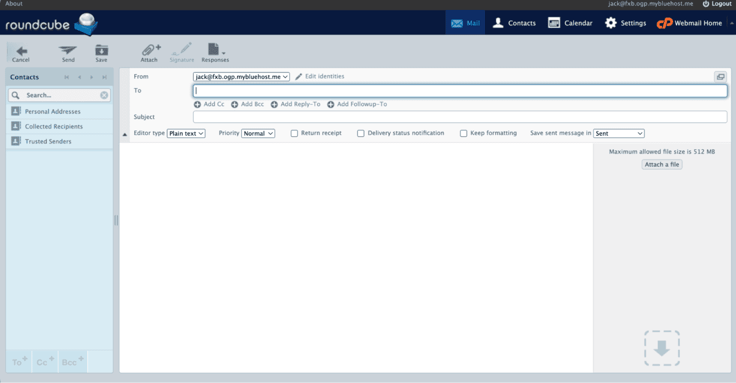The height and width of the screenshot is (383, 736).
Task: Enable Return receipt checkbox
Action: (294, 133)
